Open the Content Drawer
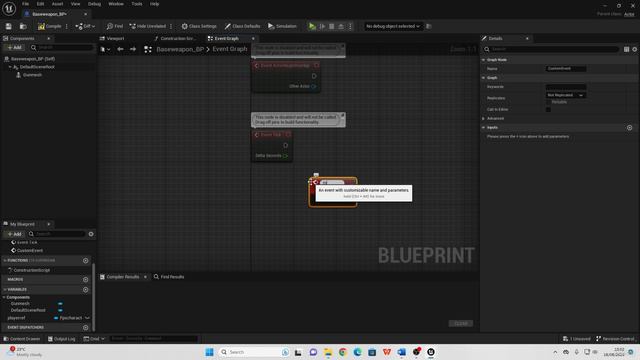Image resolution: width=640 pixels, height=360 pixels. [x=22, y=339]
